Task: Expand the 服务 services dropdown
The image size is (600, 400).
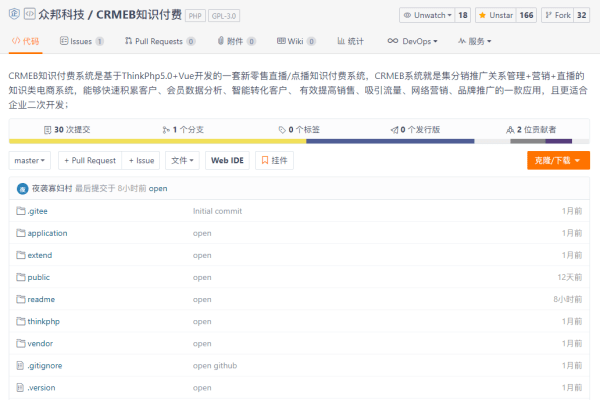Action: tap(475, 41)
